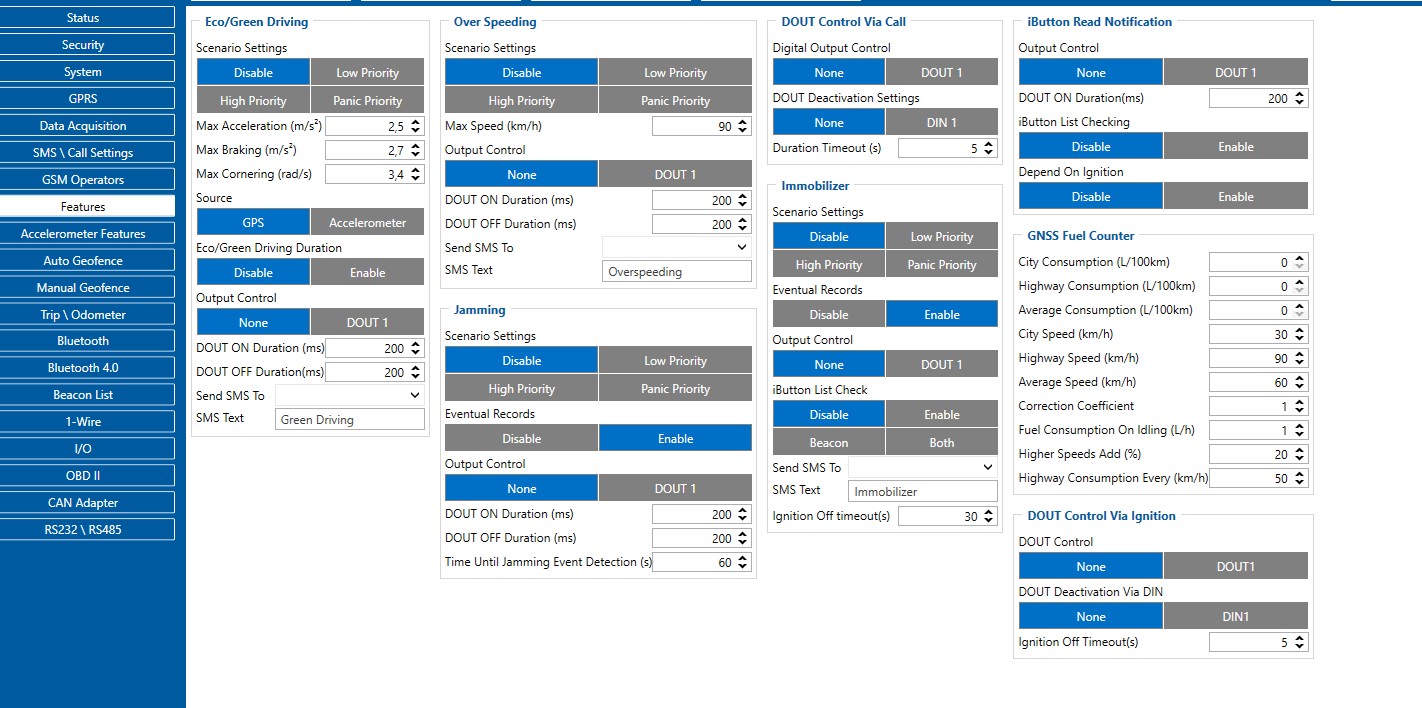Decrease City Speed using the down arrow

(x=1299, y=338)
